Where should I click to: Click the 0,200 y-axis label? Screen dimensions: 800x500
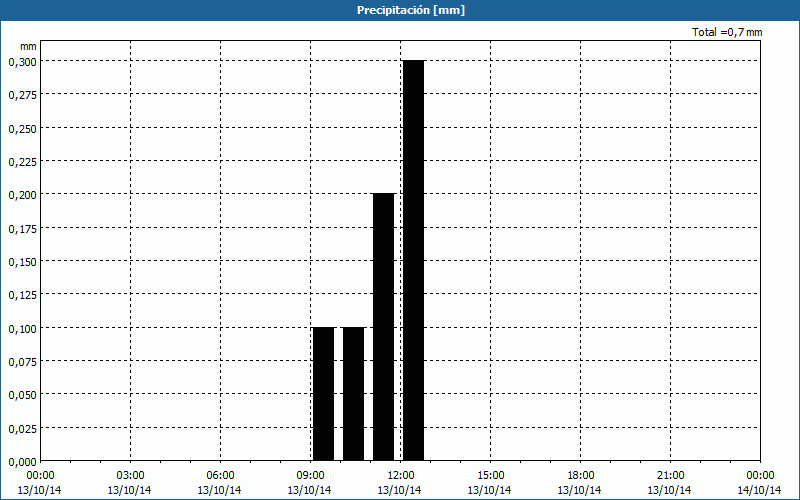point(22,195)
